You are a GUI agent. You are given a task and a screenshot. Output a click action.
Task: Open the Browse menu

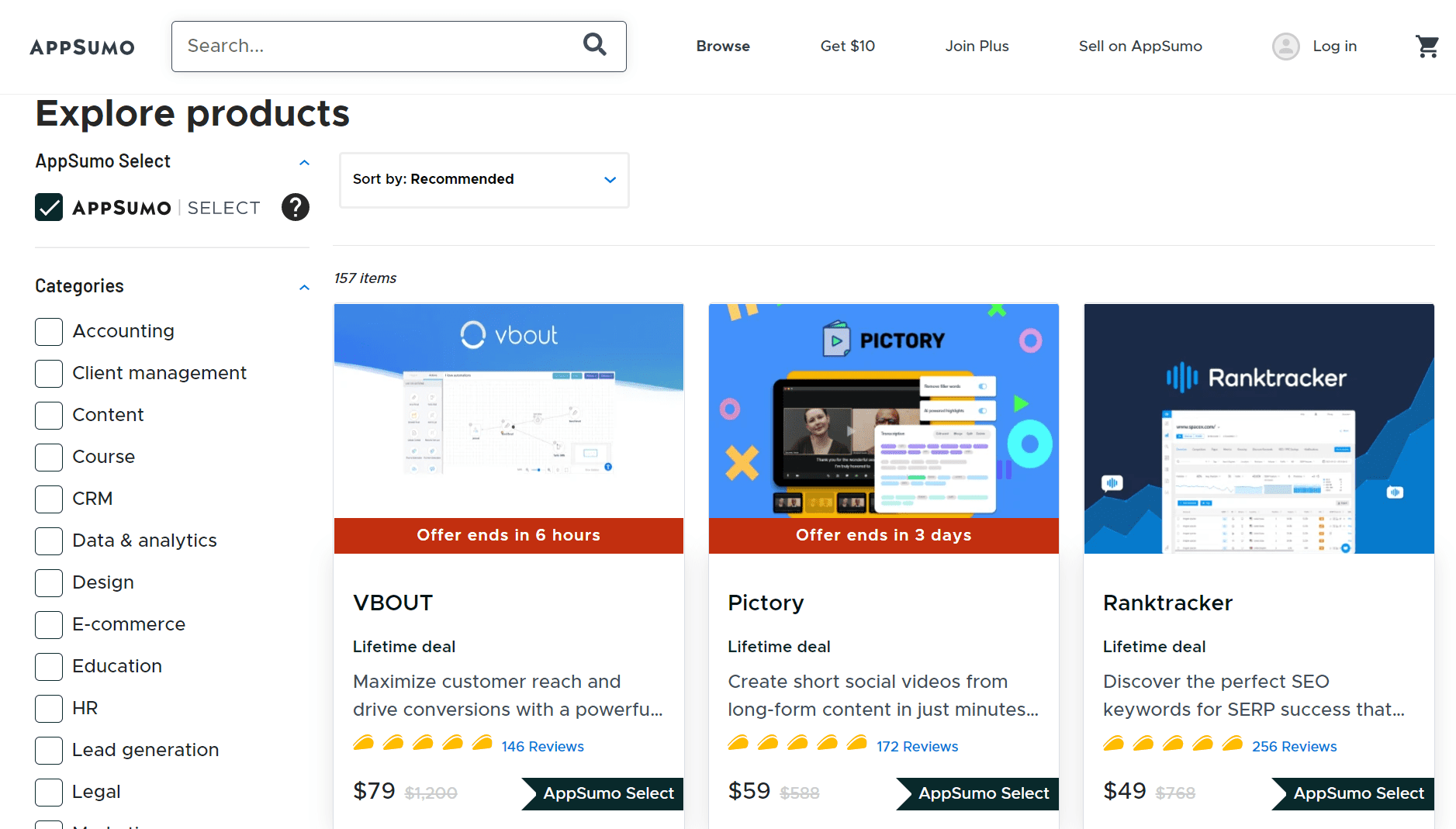pos(723,47)
